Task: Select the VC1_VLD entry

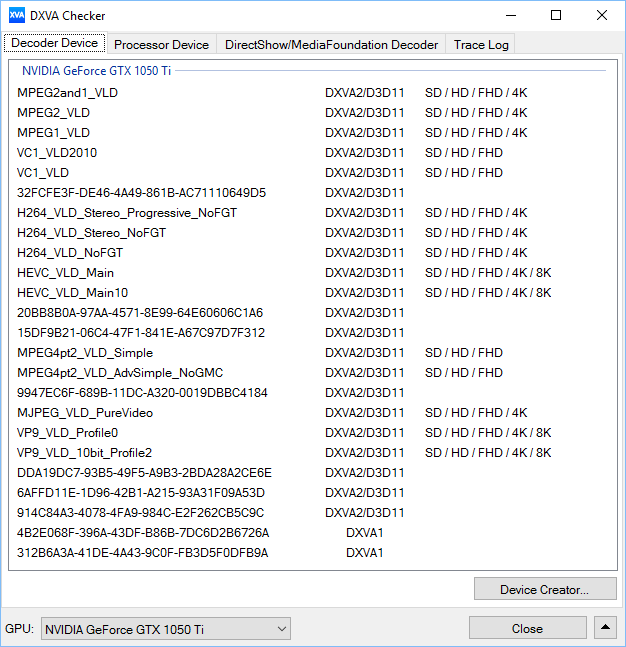Action: click(x=43, y=172)
